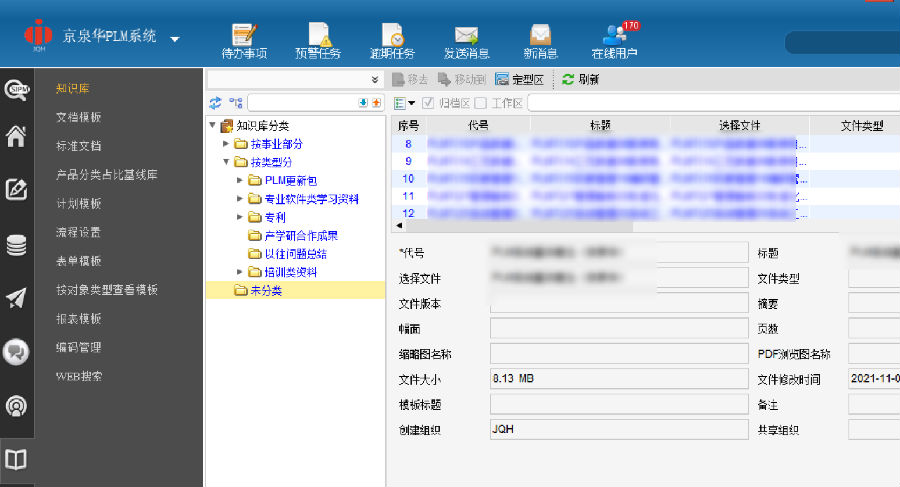
Task: Click the 文件版本 input field
Action: tap(619, 303)
